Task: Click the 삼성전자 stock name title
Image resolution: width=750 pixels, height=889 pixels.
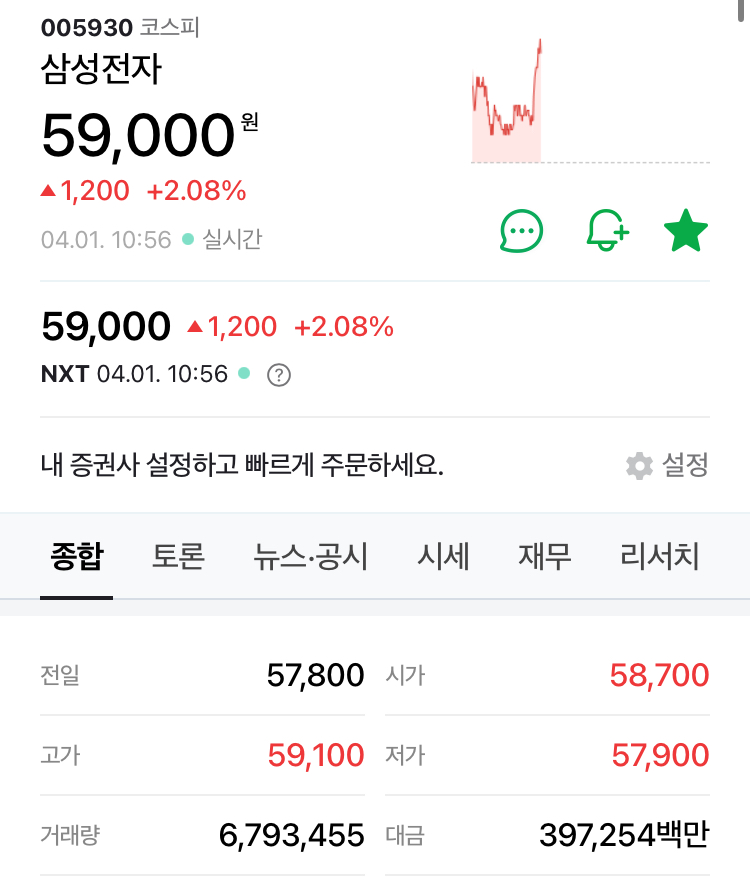Action: [101, 69]
